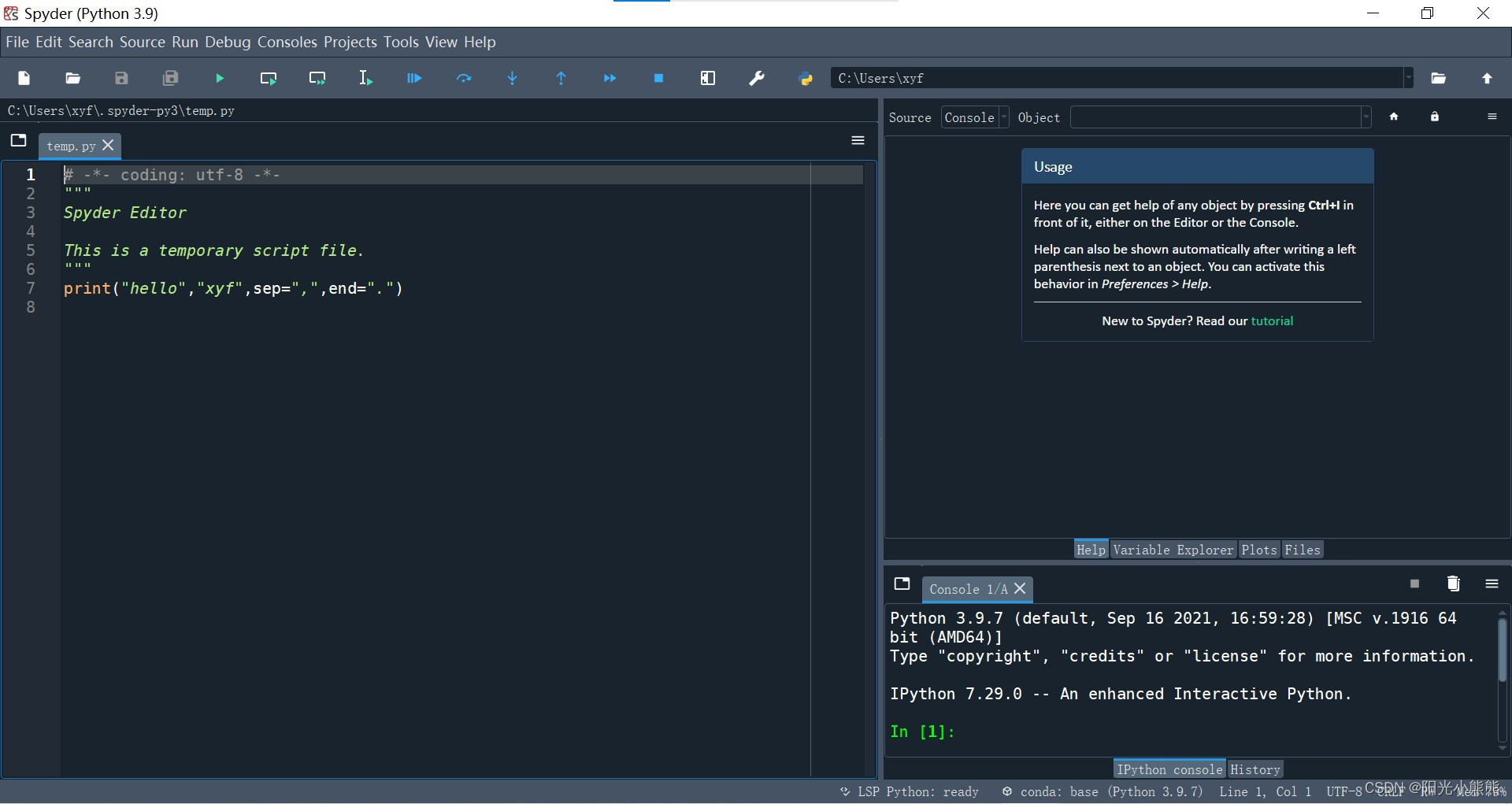
Task: Open the Projects menu
Action: tap(350, 42)
